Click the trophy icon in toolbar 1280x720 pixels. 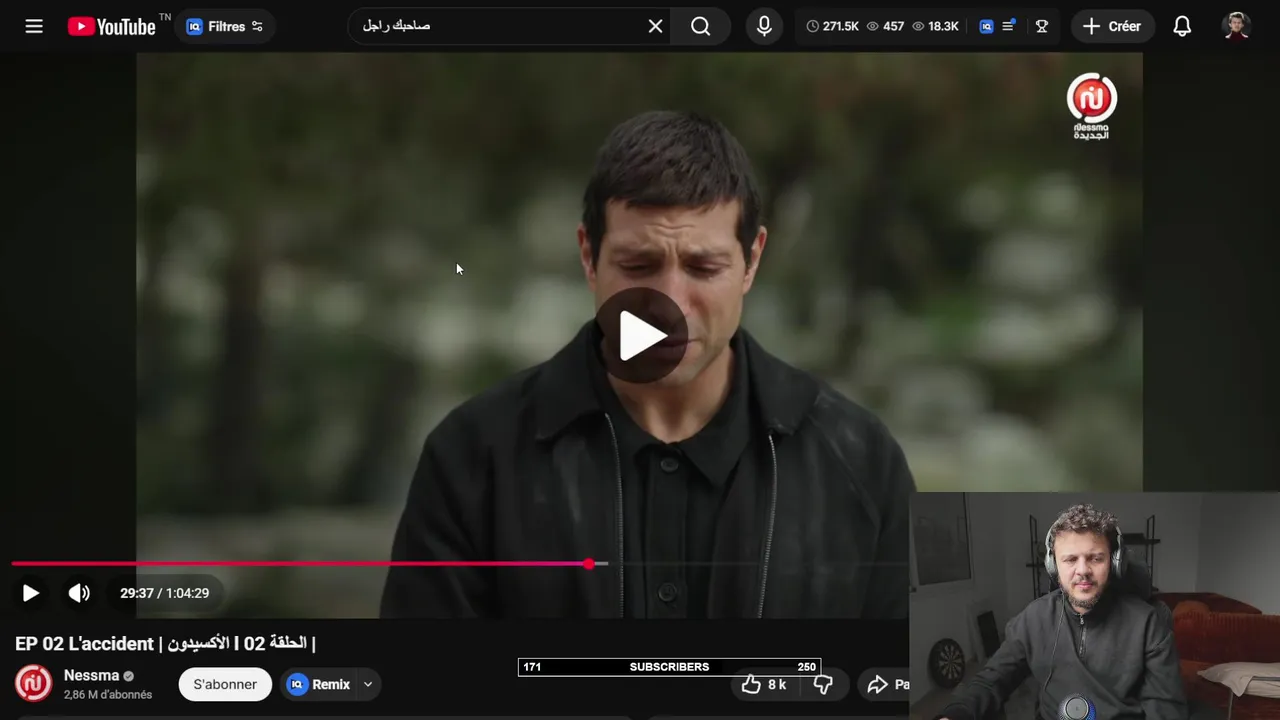1041,26
